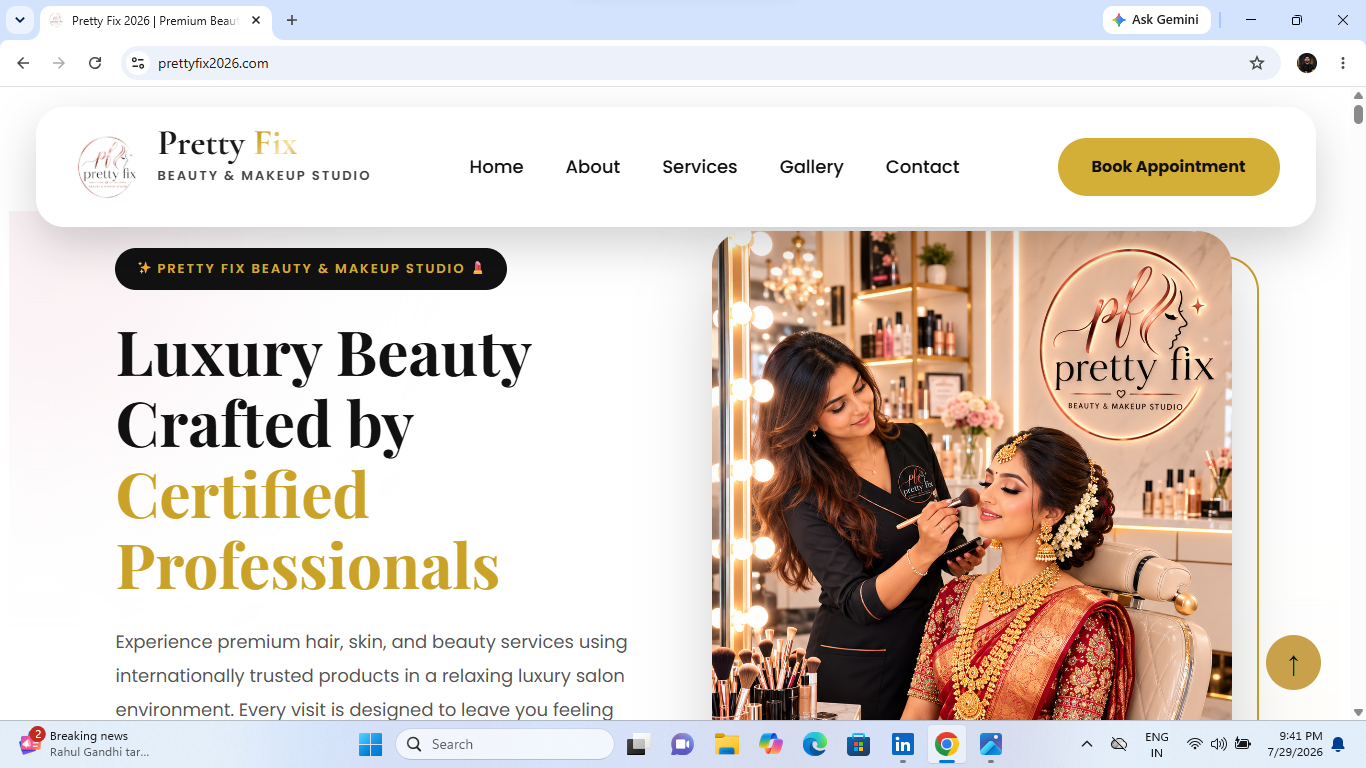View site information icon in address bar
The height and width of the screenshot is (768, 1366).
139,63
